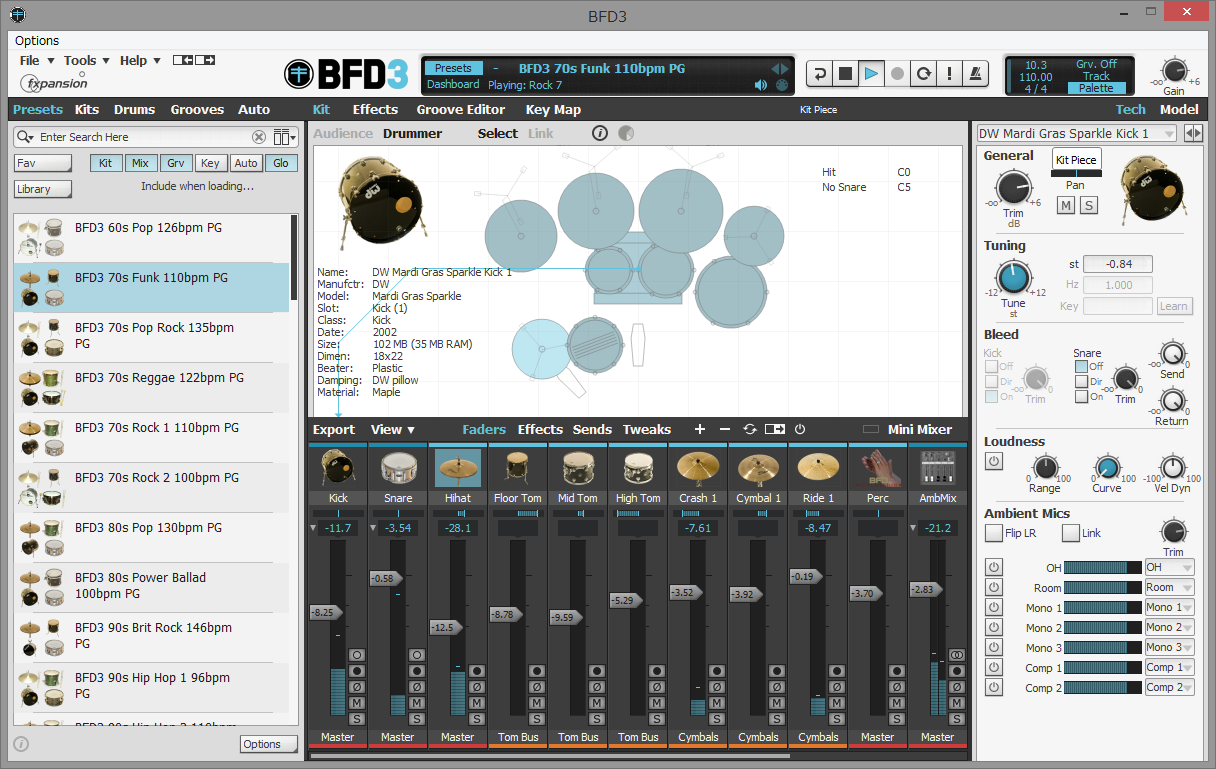The height and width of the screenshot is (769, 1216).
Task: Start playback with the play button
Action: [x=871, y=73]
